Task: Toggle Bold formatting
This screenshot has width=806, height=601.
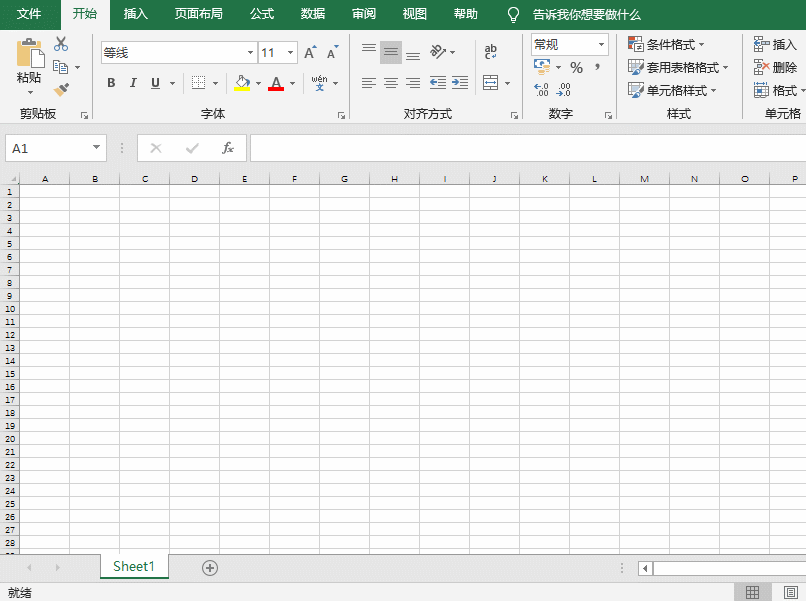Action: (111, 83)
